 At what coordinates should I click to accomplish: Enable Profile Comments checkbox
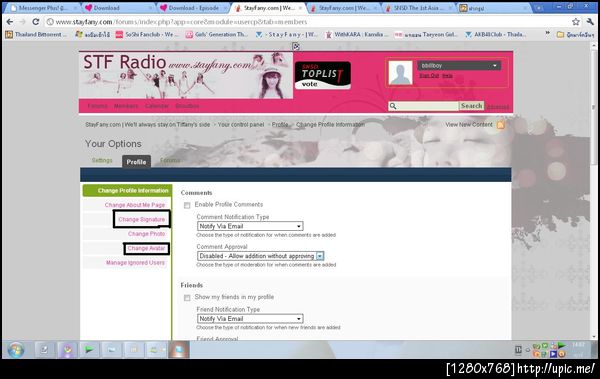pos(187,205)
